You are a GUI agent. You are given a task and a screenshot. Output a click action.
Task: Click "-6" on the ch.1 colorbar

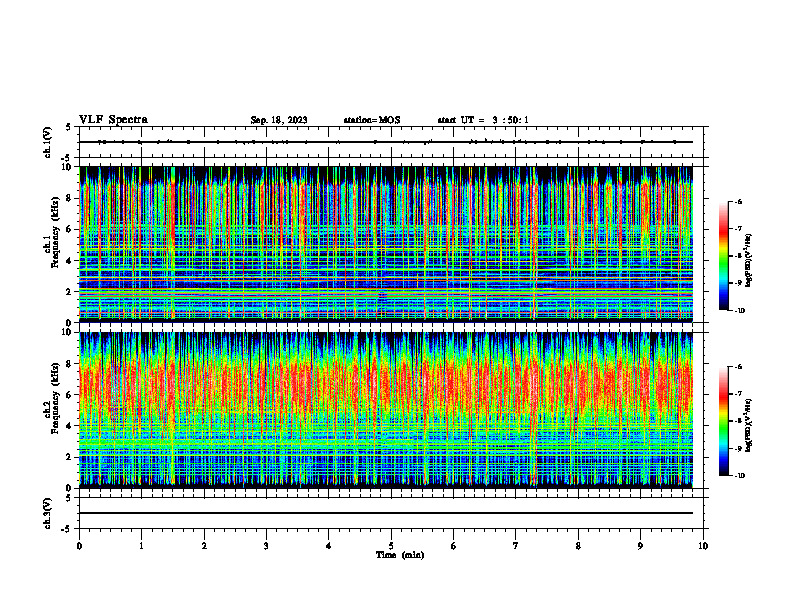coord(738,202)
